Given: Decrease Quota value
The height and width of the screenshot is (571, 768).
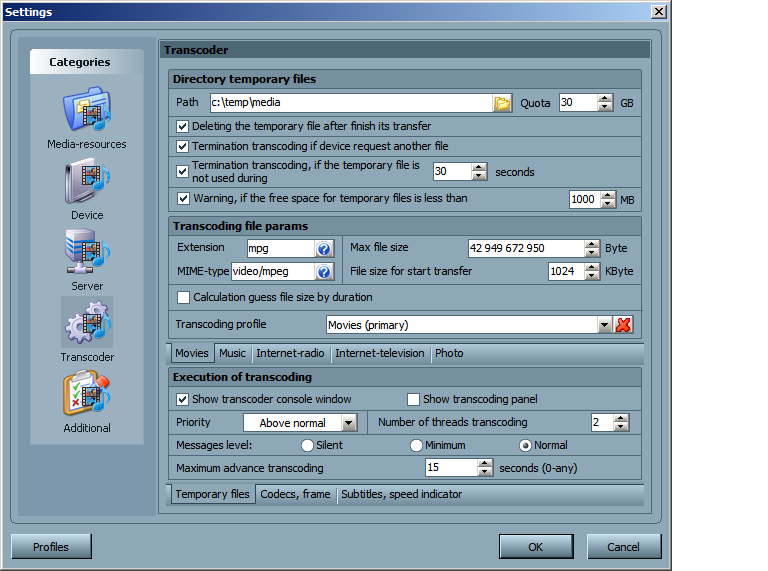Looking at the screenshot, I should 605,107.
